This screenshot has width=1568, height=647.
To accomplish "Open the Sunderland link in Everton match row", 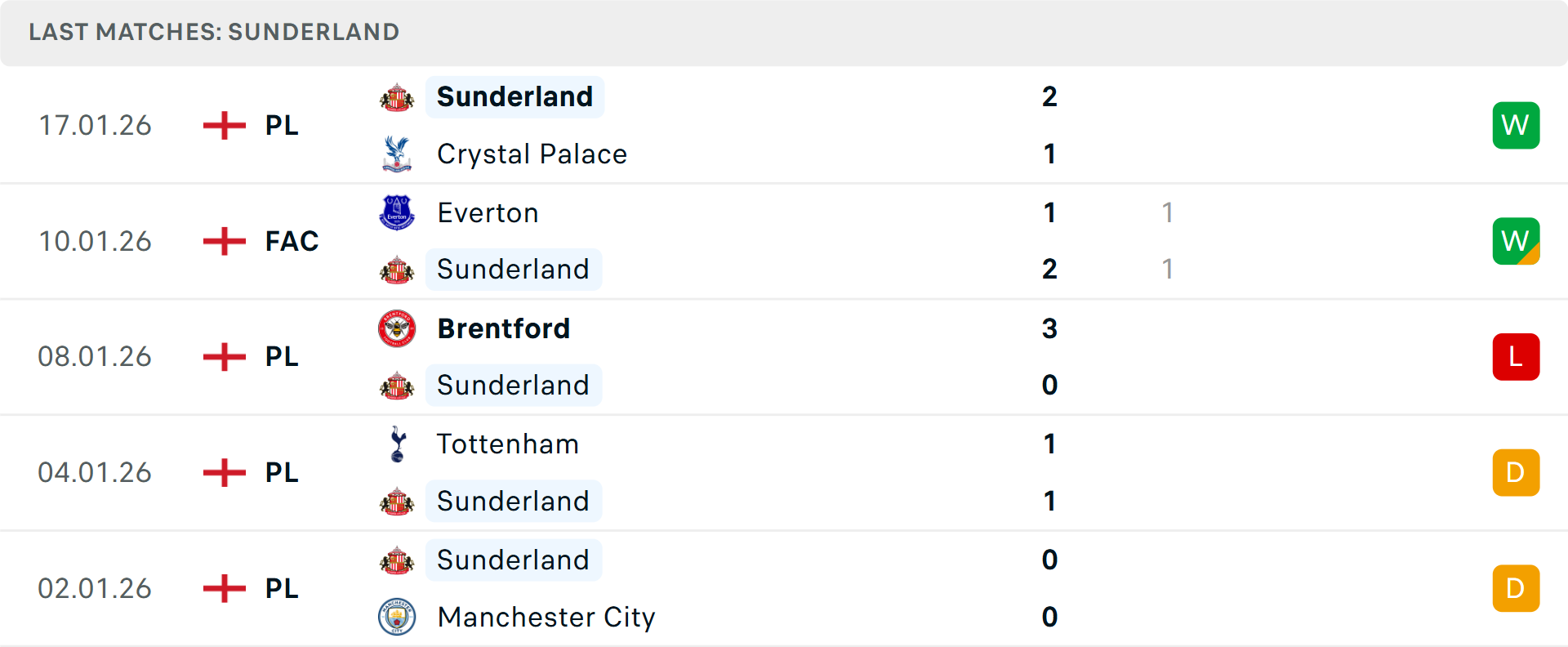I will (x=514, y=269).
